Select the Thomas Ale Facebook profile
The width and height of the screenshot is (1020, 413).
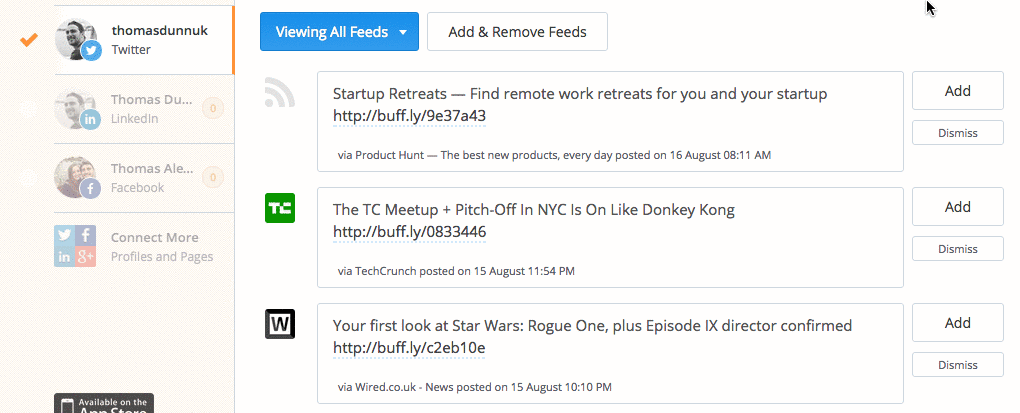(144, 178)
